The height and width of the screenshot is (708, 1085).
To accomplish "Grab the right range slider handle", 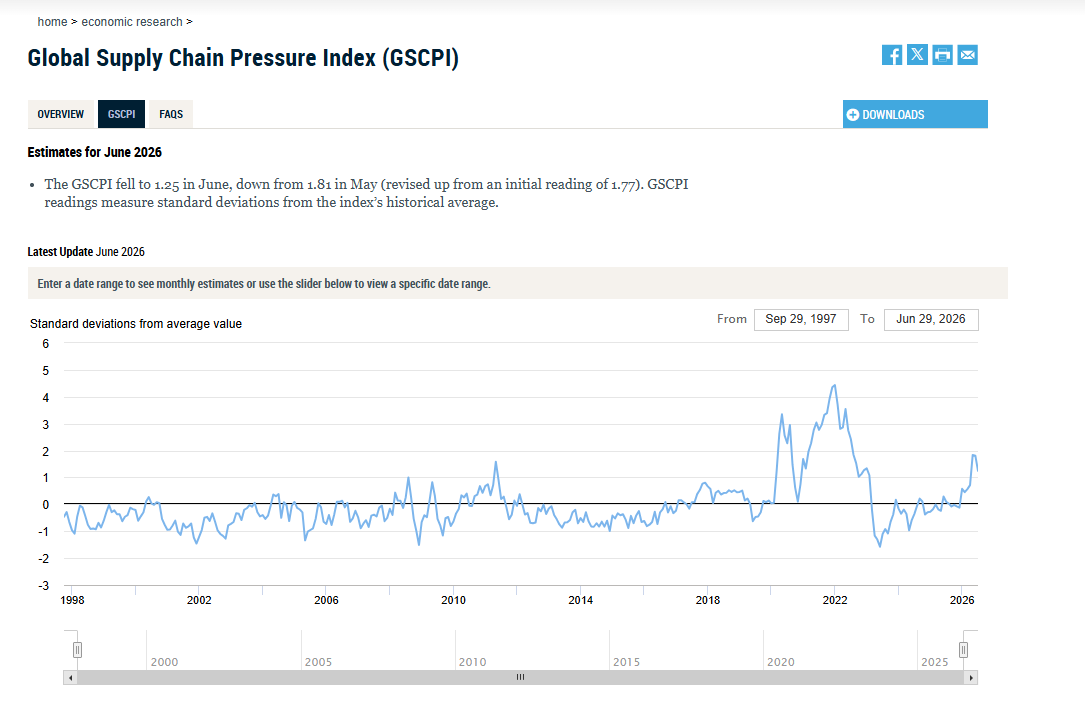I will pyautogui.click(x=963, y=650).
